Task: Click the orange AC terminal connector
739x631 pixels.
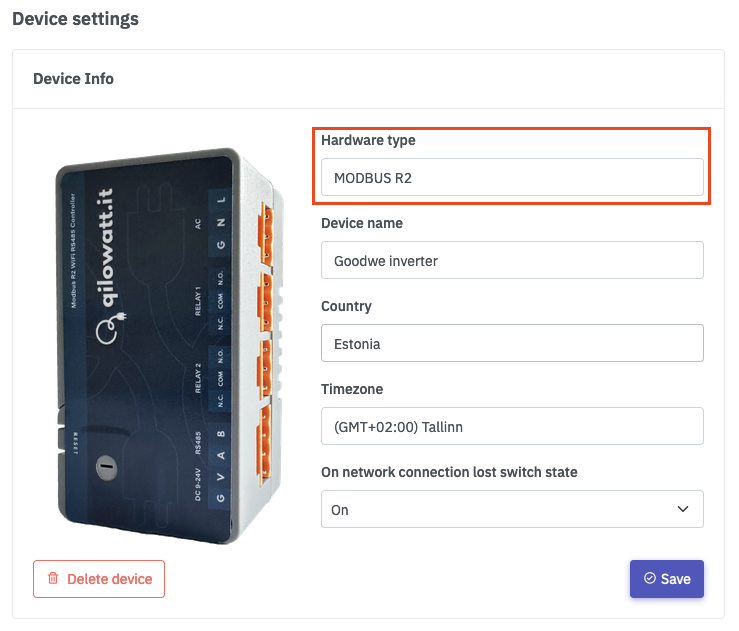Action: (266, 226)
